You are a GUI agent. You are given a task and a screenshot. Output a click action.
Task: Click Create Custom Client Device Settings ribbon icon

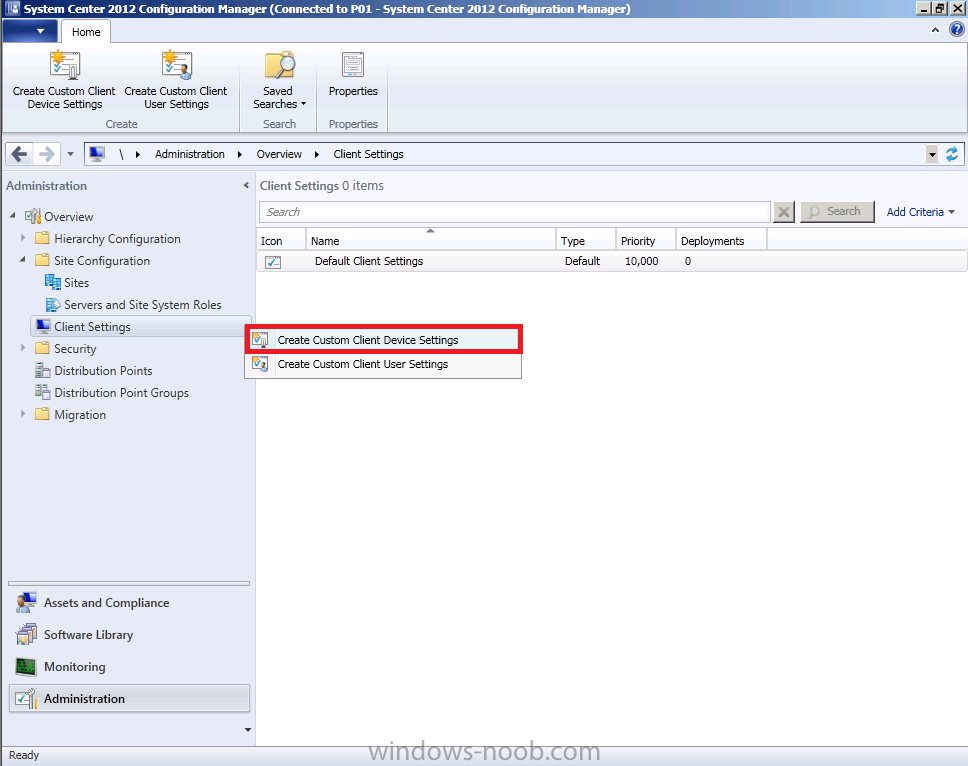coord(65,65)
